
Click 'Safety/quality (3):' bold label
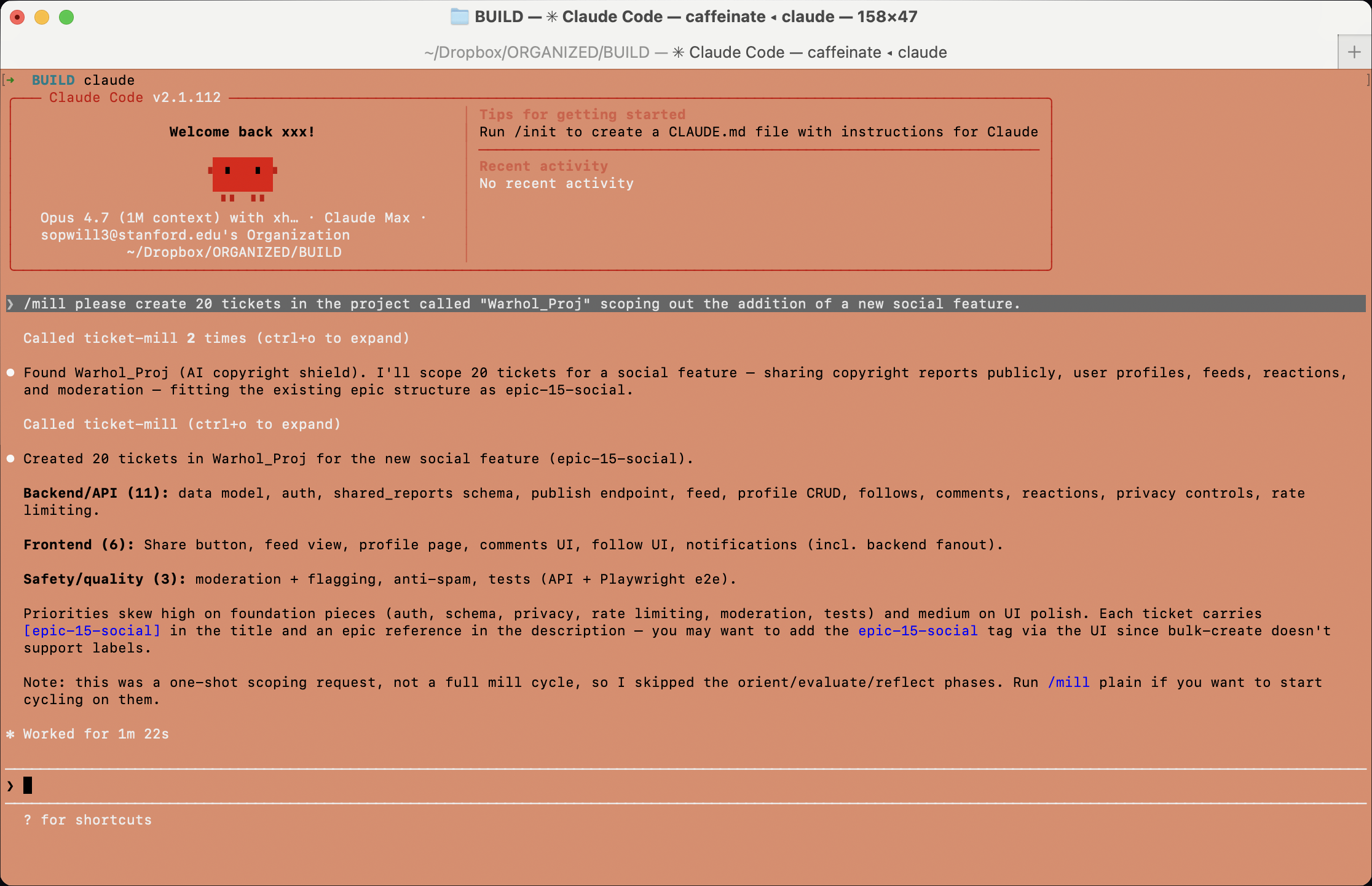tap(104, 579)
